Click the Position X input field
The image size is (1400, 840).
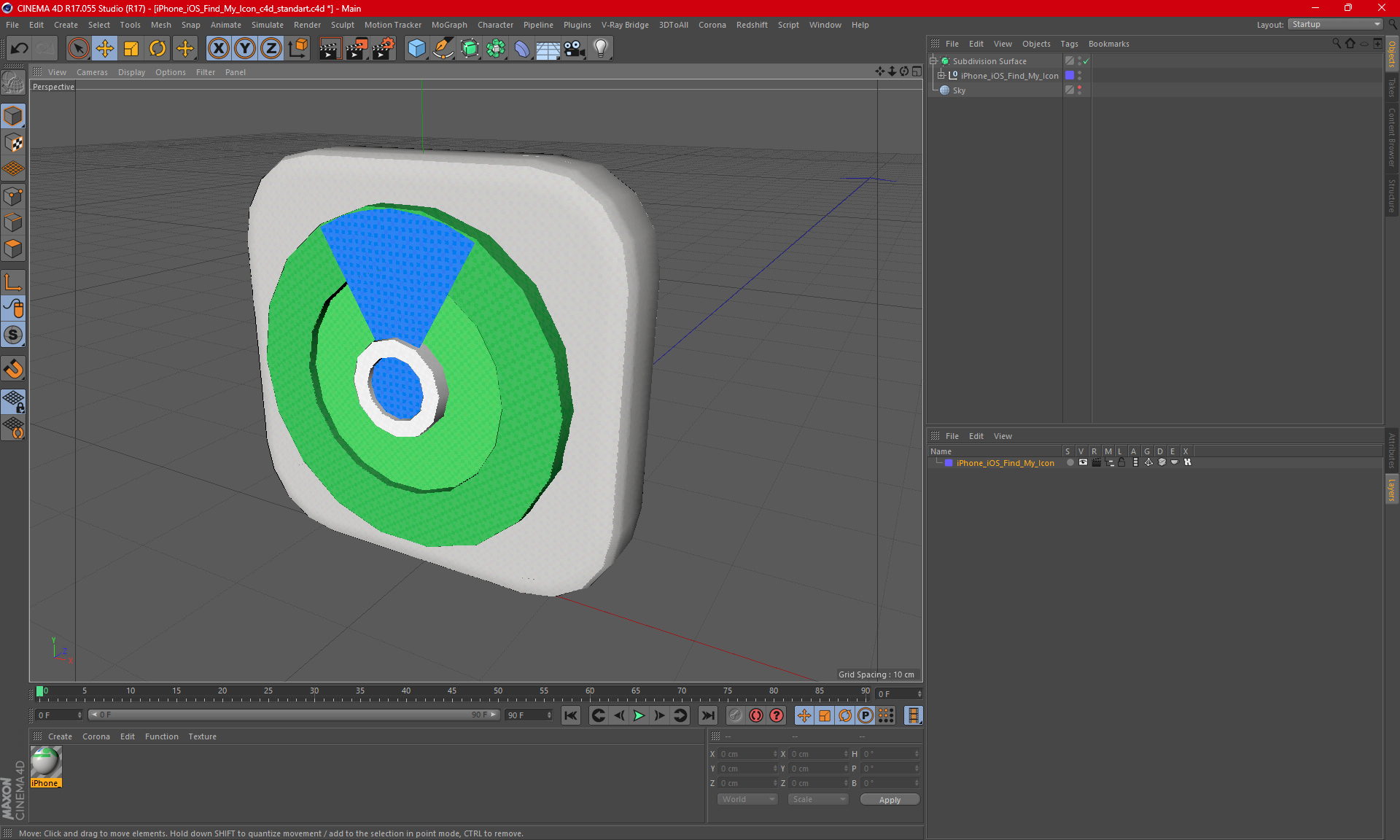point(747,754)
